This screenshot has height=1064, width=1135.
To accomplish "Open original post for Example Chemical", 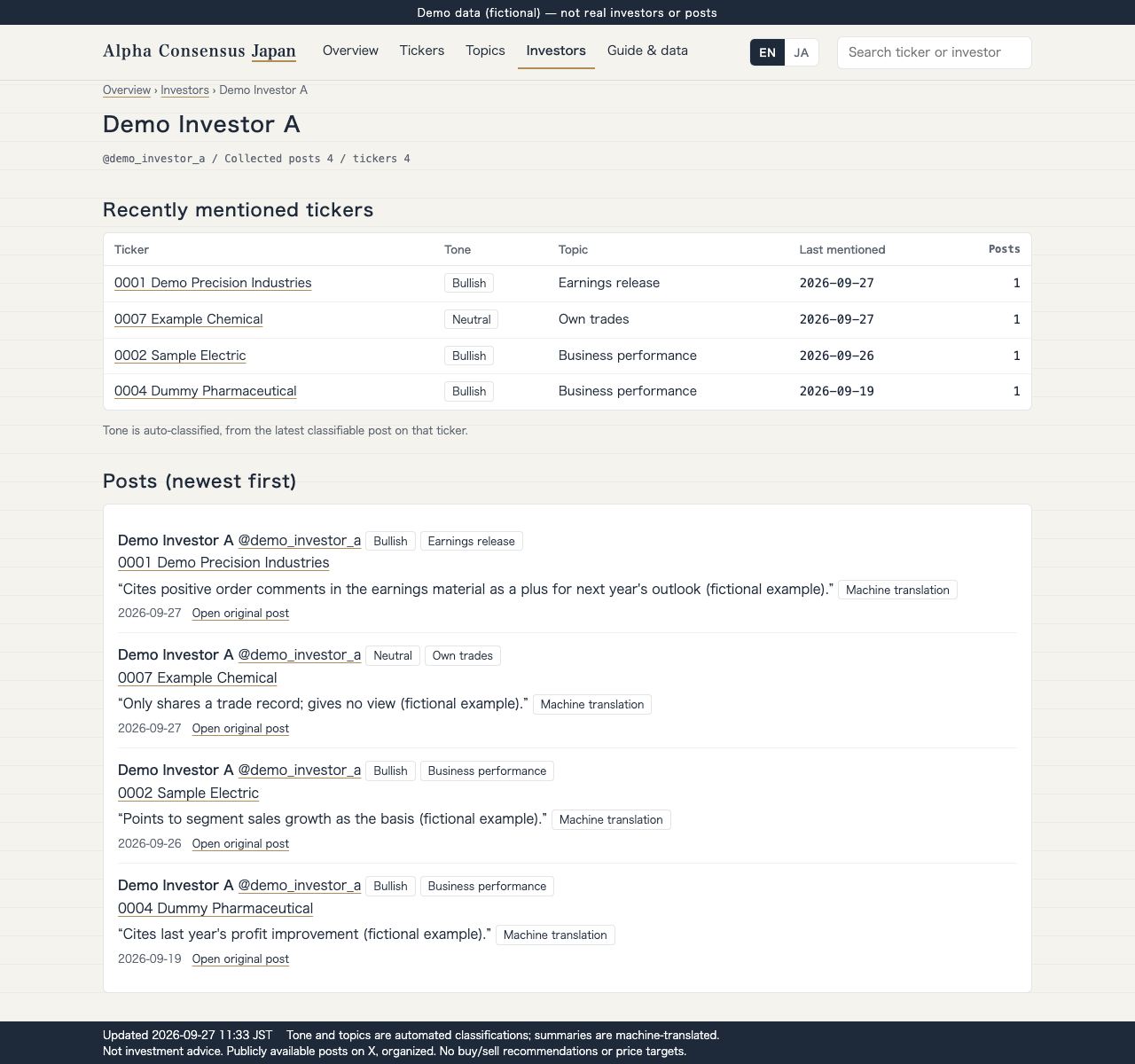I will pos(240,729).
